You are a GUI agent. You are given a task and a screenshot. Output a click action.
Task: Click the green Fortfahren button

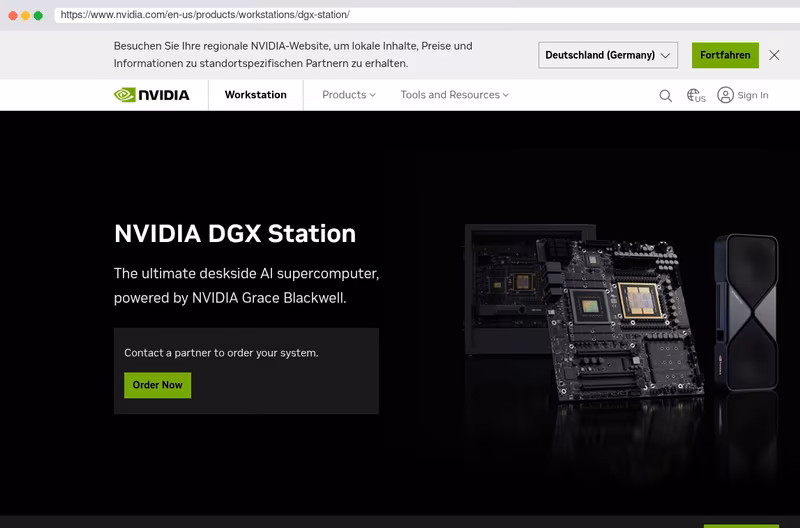point(725,55)
